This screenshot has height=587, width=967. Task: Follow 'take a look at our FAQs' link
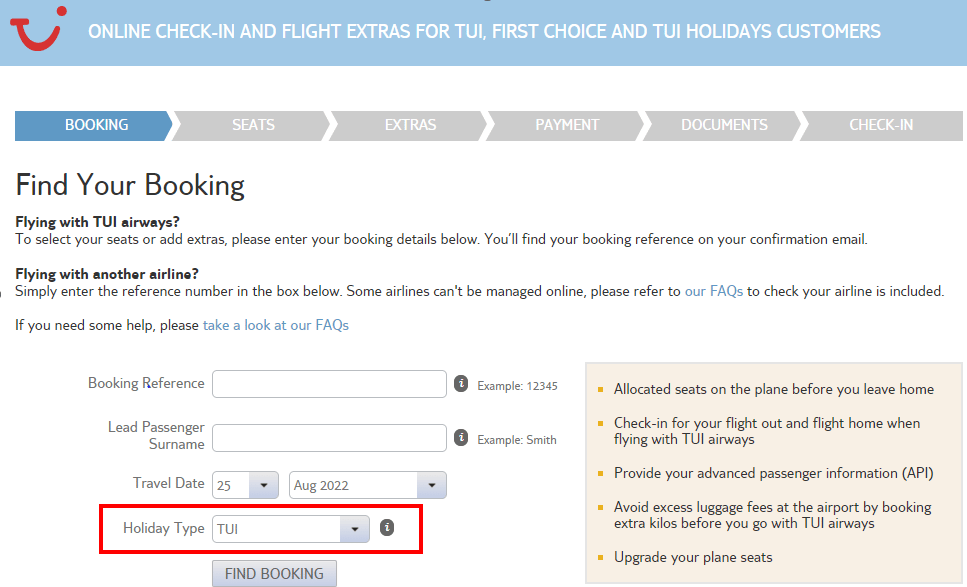276,325
